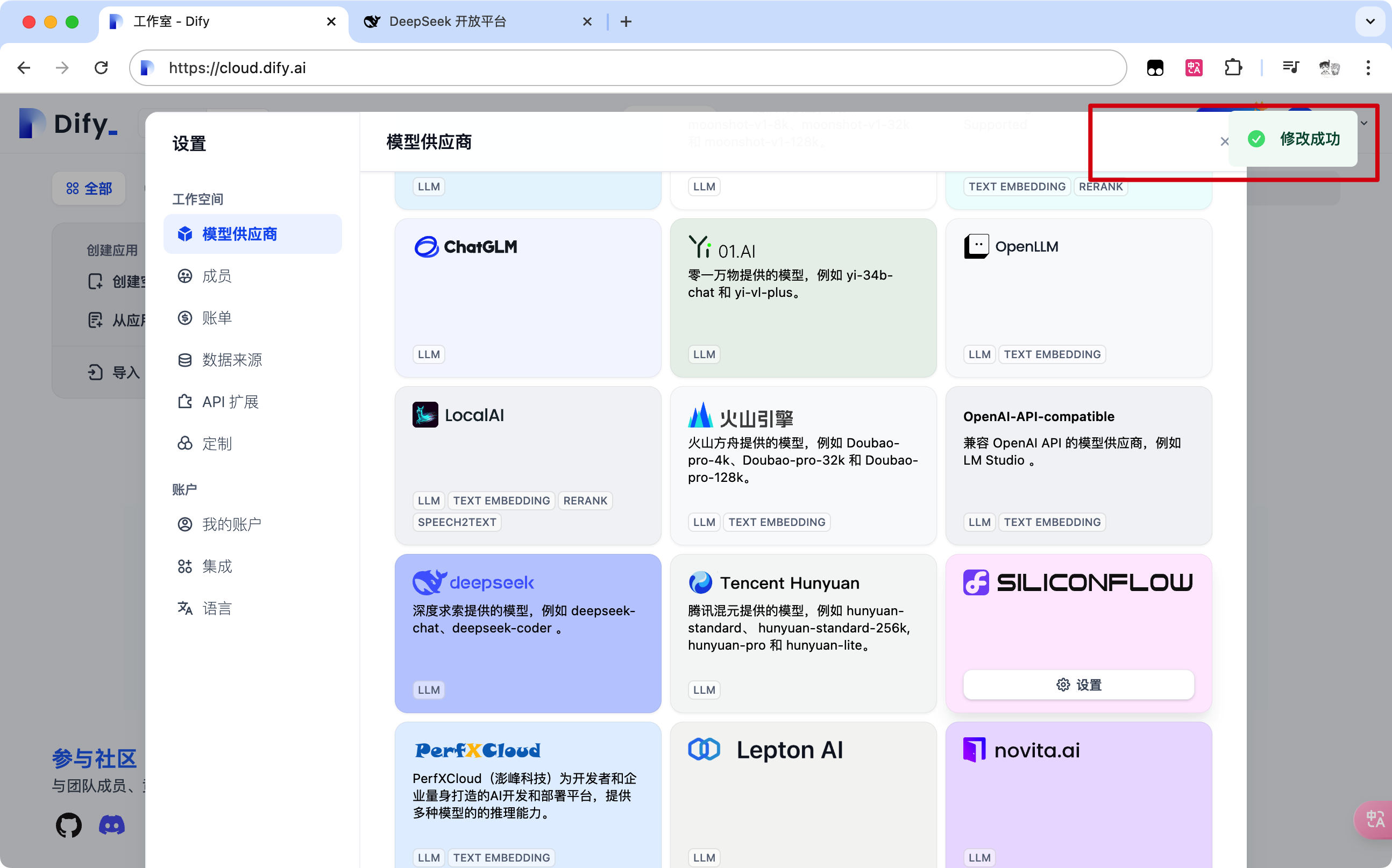This screenshot has height=868, width=1392.
Task: Go back to previous page
Action: pos(24,68)
